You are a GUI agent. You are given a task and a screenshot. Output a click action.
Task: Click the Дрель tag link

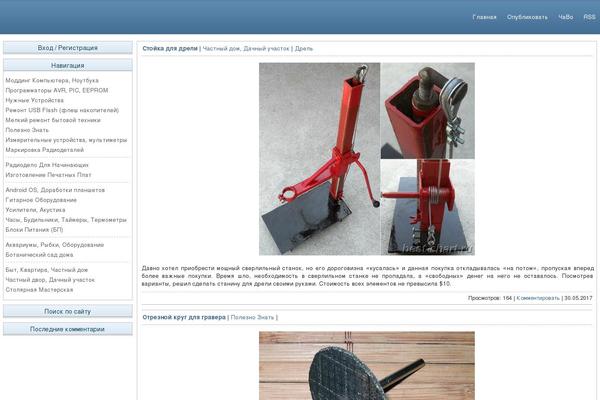click(x=304, y=49)
